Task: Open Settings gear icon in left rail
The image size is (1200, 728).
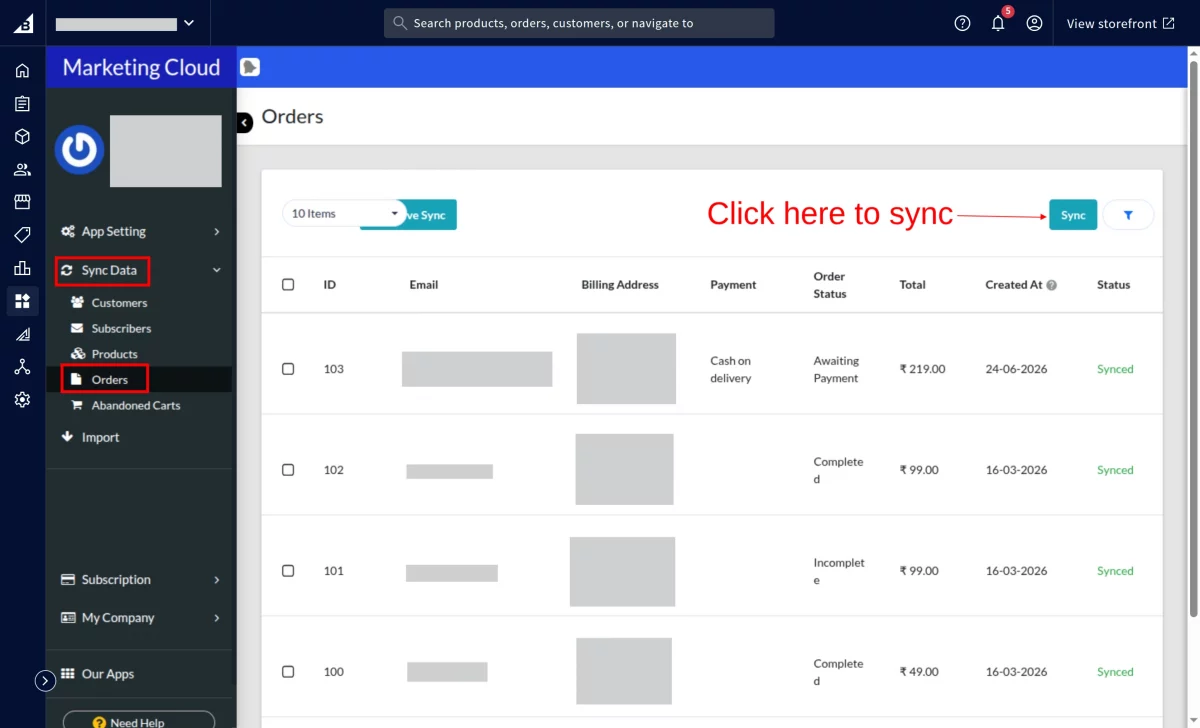Action: click(22, 399)
